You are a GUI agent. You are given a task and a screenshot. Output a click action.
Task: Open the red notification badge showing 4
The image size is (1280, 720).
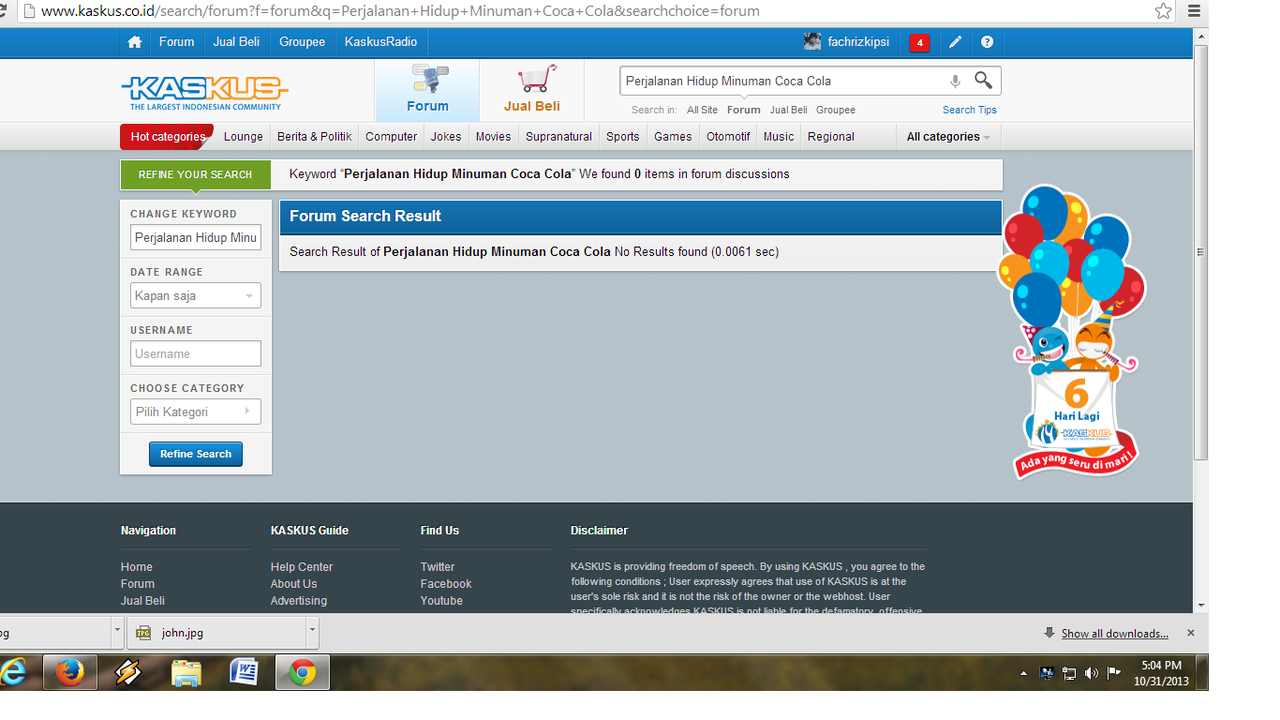919,42
